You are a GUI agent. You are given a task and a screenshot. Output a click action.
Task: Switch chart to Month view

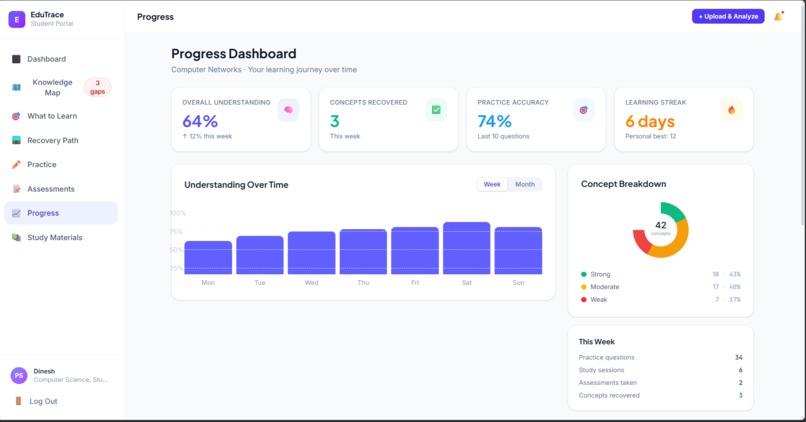(525, 185)
